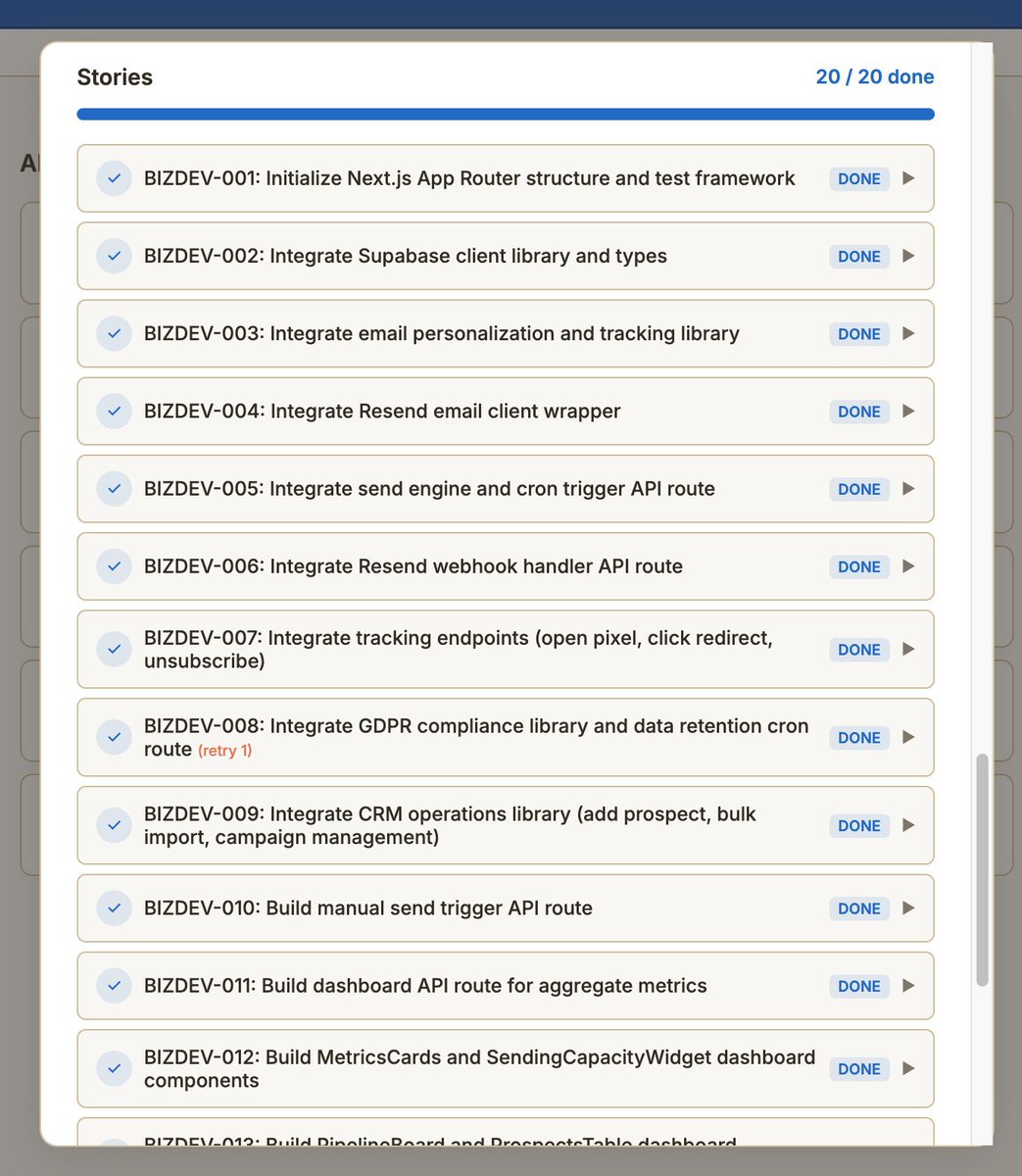
Task: Expand BIZDEV-001 story with the arrow
Action: 908,178
